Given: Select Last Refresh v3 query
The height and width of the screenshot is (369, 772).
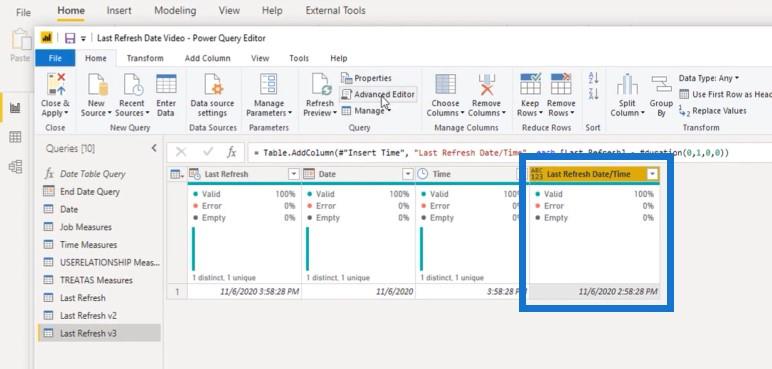Looking at the screenshot, I should tap(99, 333).
